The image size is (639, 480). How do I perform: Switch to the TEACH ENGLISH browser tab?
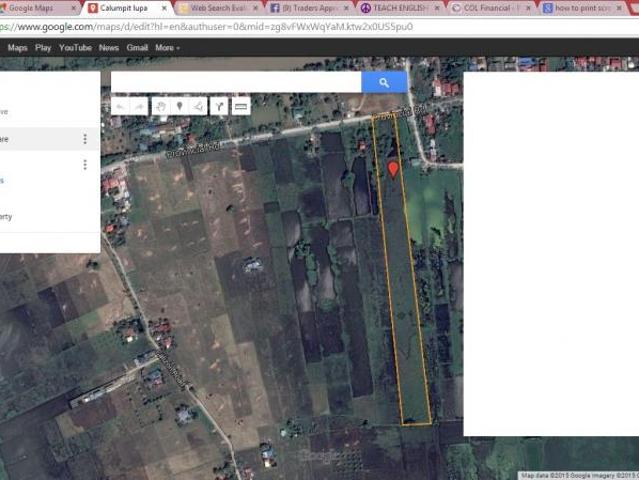point(400,8)
